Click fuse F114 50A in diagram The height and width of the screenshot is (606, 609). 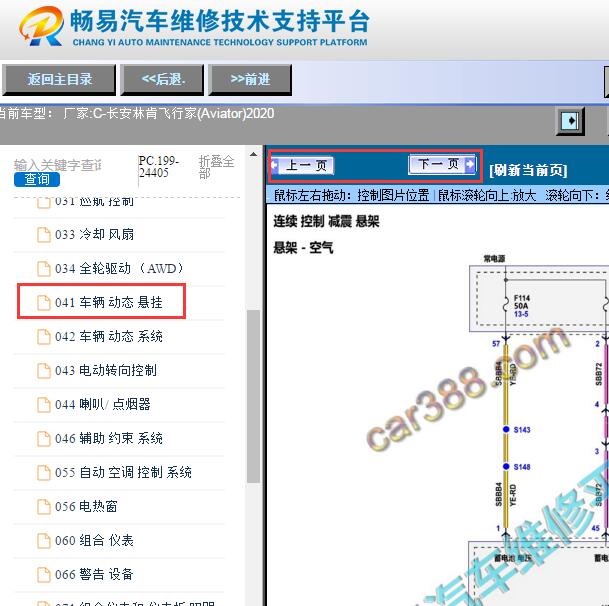tap(521, 302)
